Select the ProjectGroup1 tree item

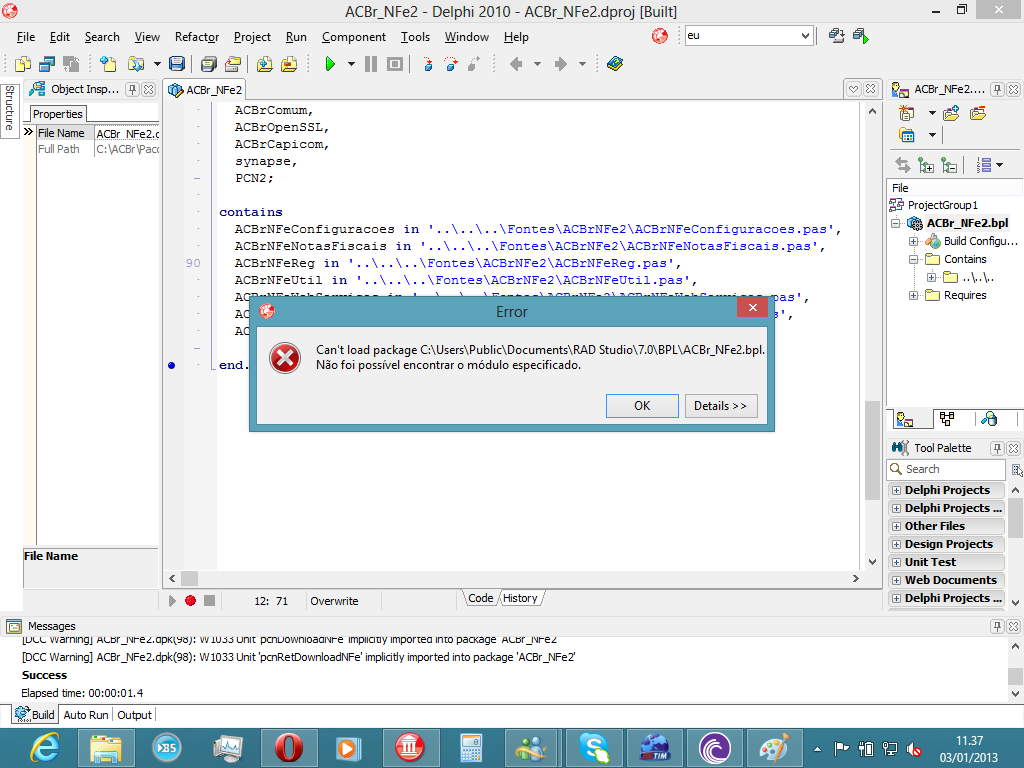click(x=942, y=205)
